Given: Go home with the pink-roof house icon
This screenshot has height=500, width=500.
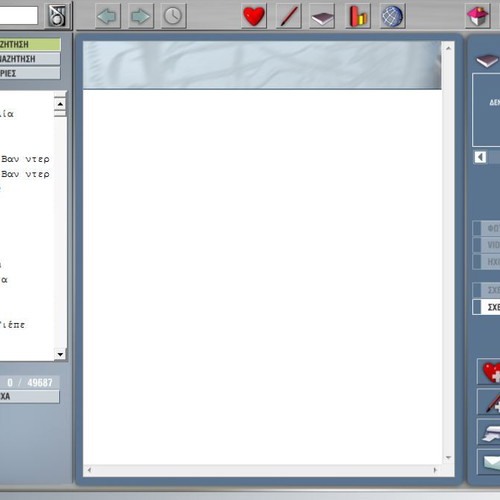Looking at the screenshot, I should click(x=478, y=16).
